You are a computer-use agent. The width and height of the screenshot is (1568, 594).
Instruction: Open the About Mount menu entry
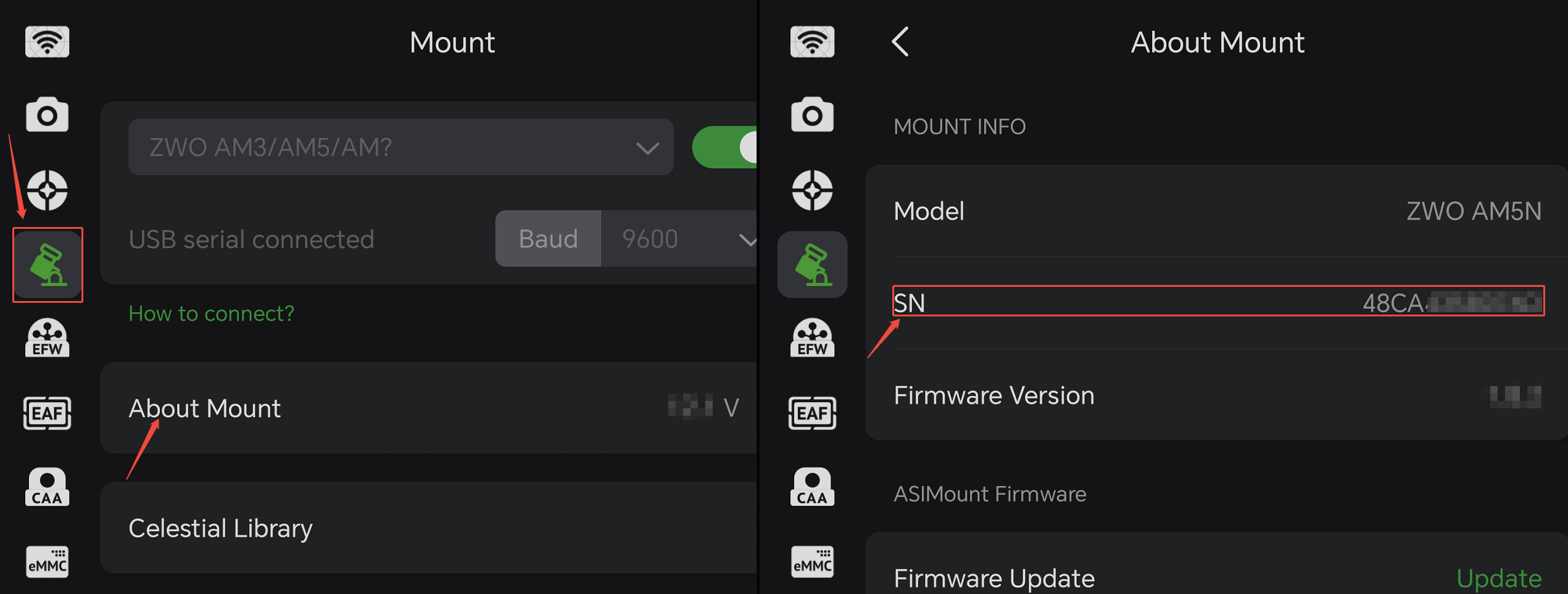(x=429, y=408)
